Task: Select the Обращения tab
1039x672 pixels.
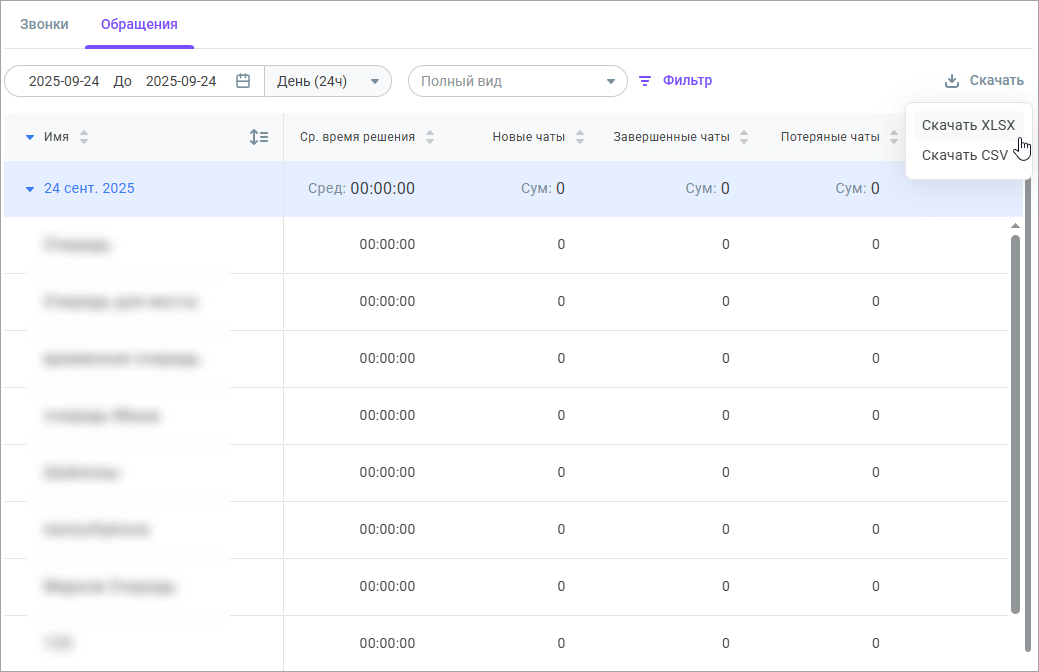Action: point(139,24)
